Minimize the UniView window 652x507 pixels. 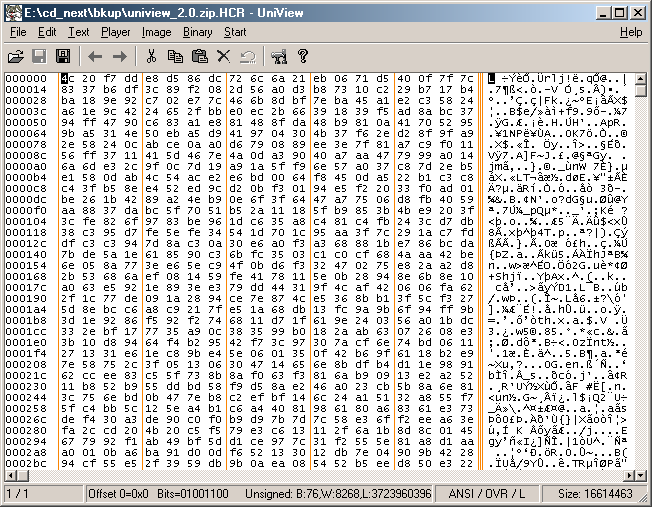603,13
